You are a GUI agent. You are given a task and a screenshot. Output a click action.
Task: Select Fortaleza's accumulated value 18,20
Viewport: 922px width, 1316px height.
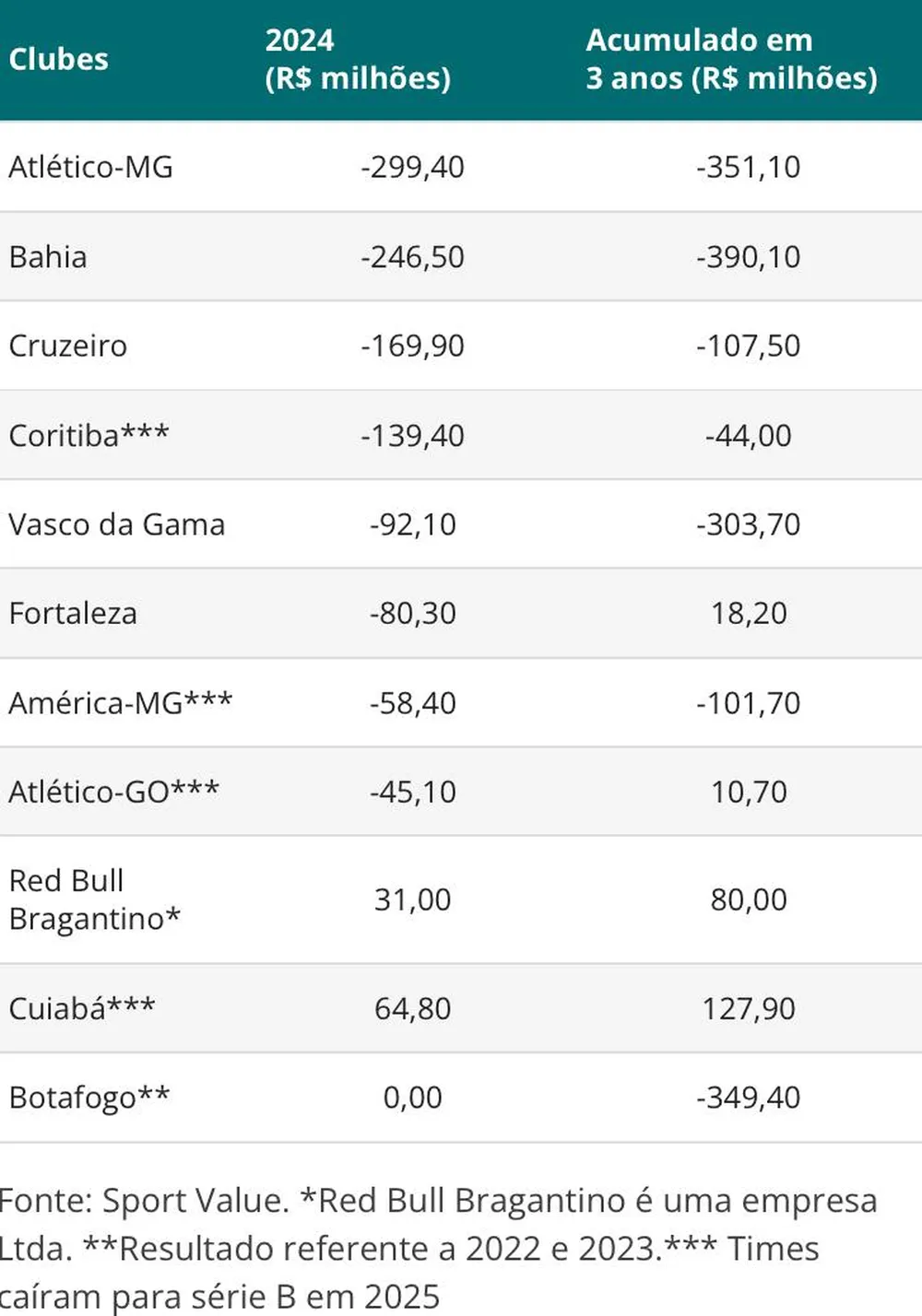pyautogui.click(x=748, y=613)
